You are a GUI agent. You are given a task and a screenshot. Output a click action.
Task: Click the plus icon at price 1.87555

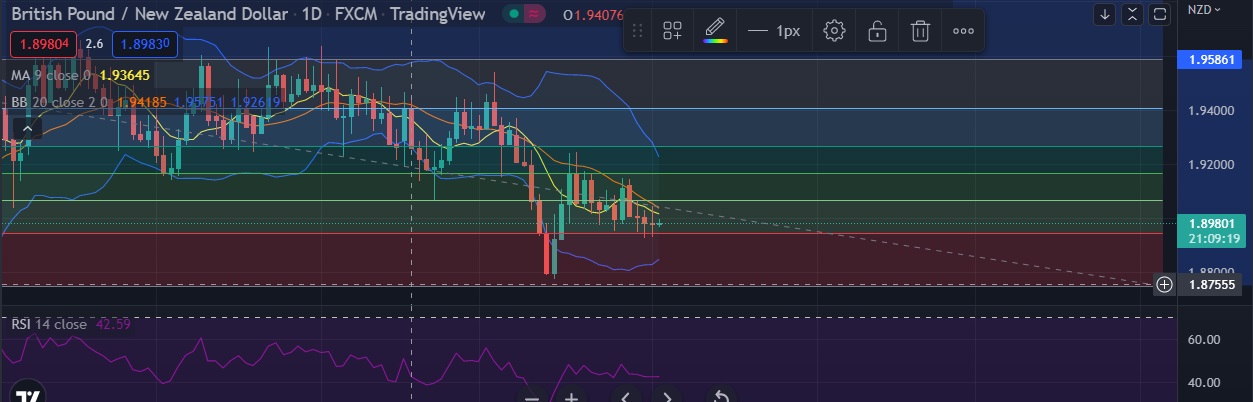pyautogui.click(x=1165, y=284)
